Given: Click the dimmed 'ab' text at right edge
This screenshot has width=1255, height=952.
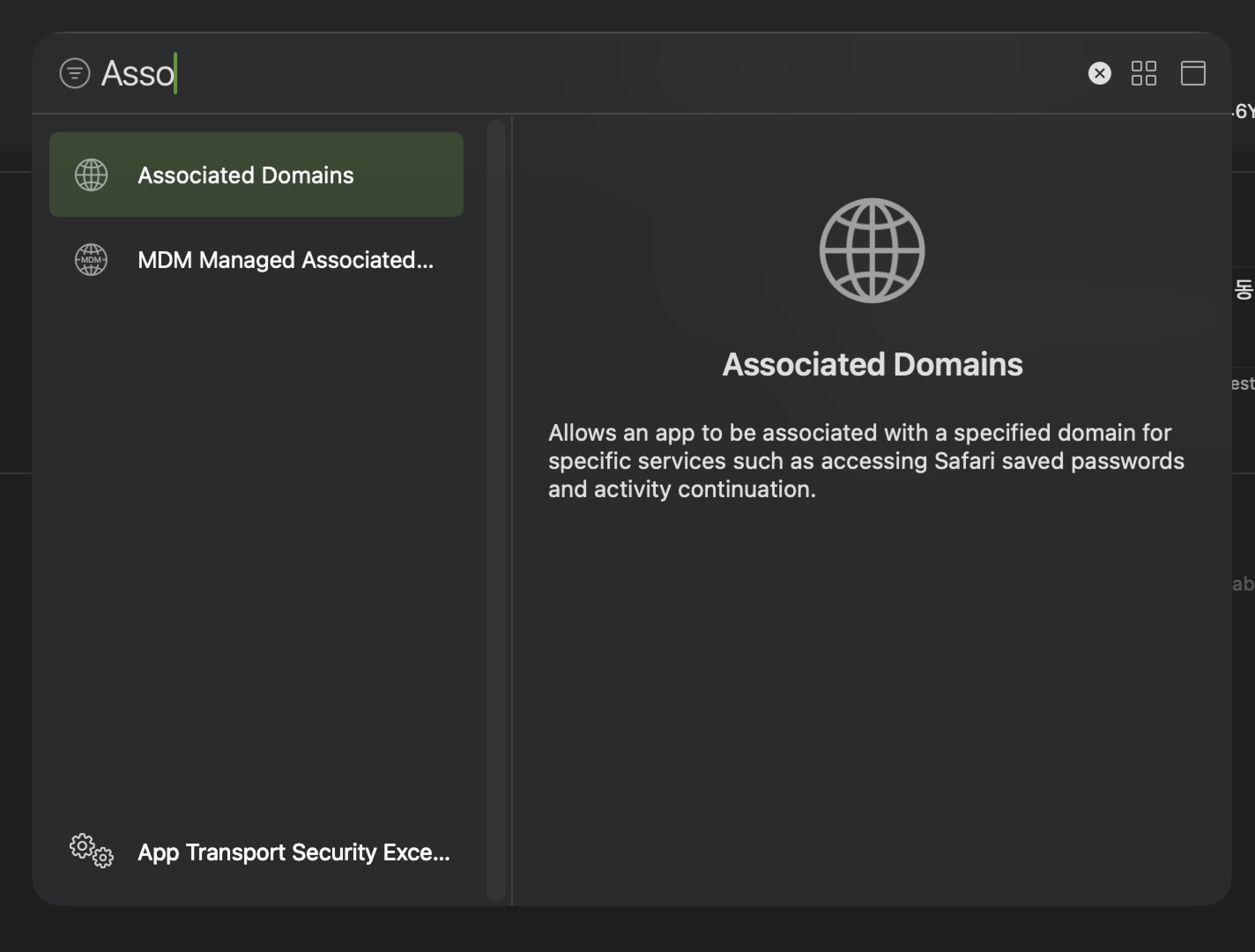Looking at the screenshot, I should click(x=1244, y=583).
